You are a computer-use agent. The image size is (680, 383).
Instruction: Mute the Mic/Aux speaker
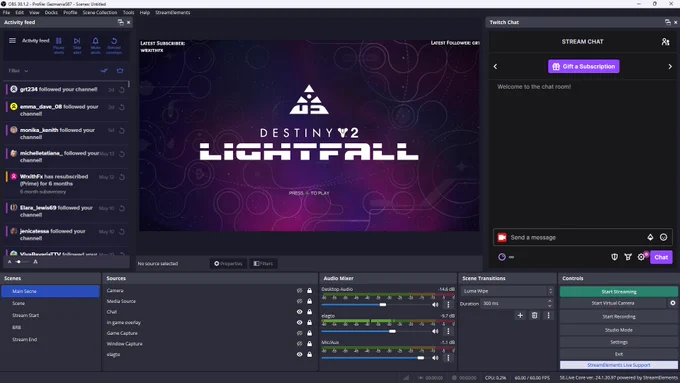pyautogui.click(x=435, y=358)
